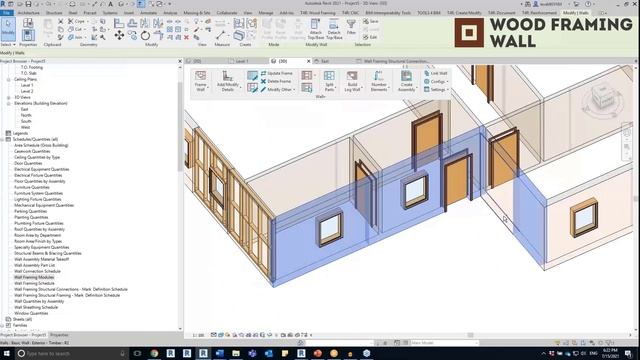Open the Frame Wall tool

pyautogui.click(x=200, y=81)
